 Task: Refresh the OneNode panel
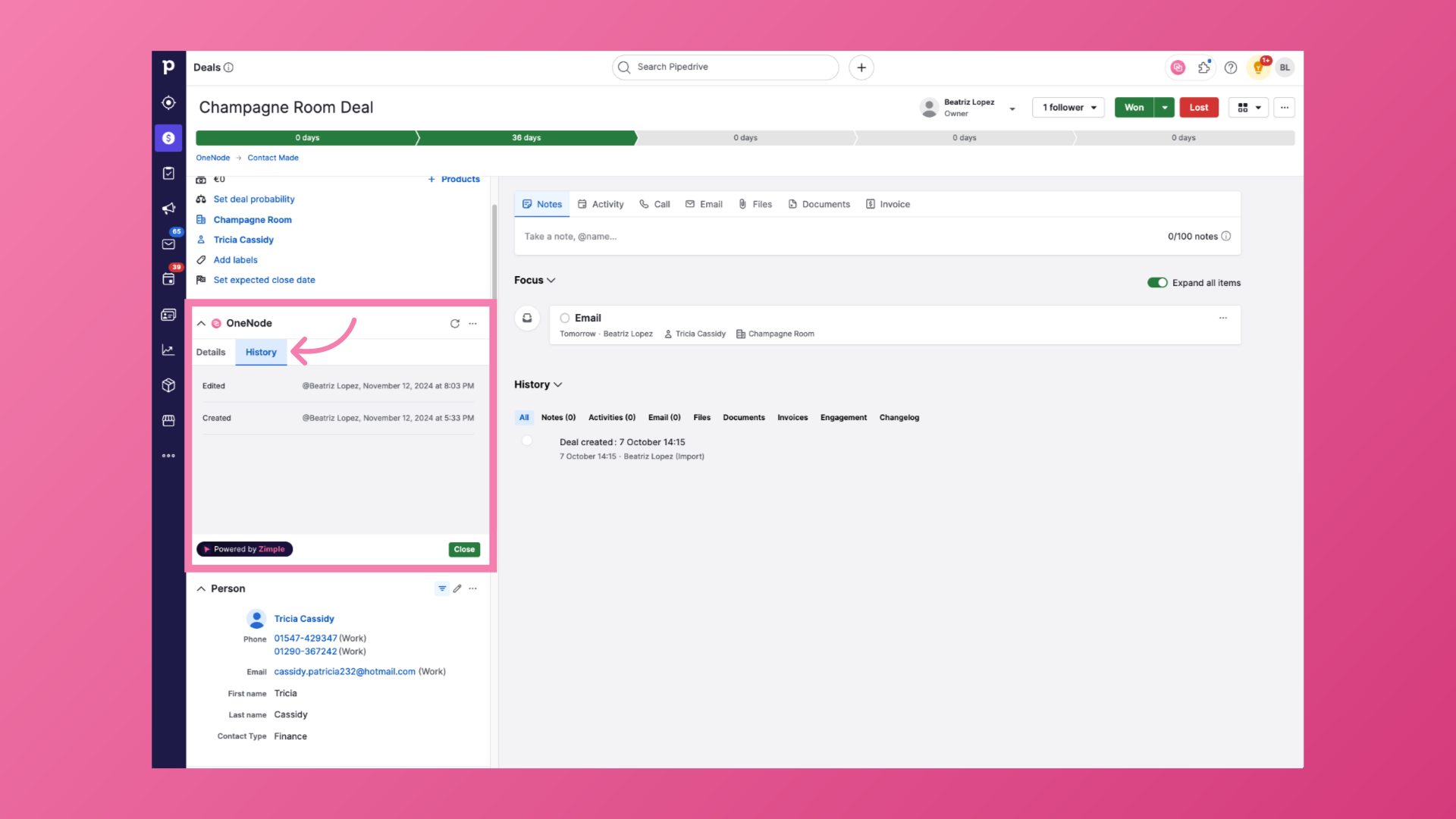tap(455, 324)
